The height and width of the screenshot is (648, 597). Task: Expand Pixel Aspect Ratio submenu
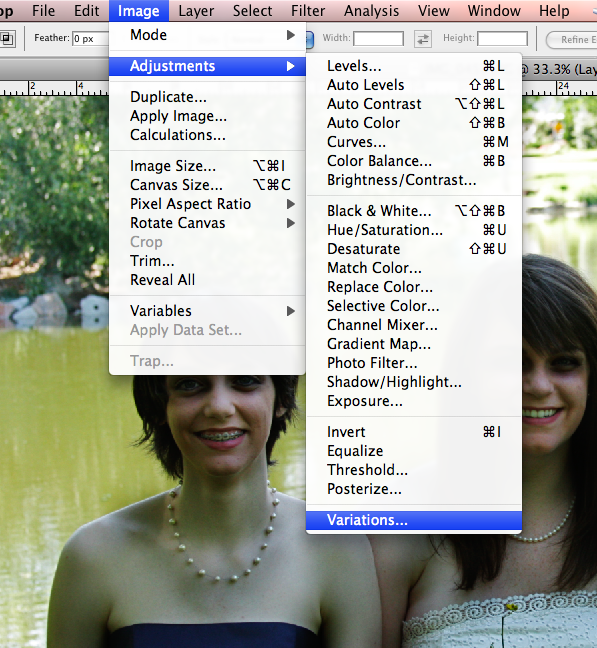click(207, 204)
